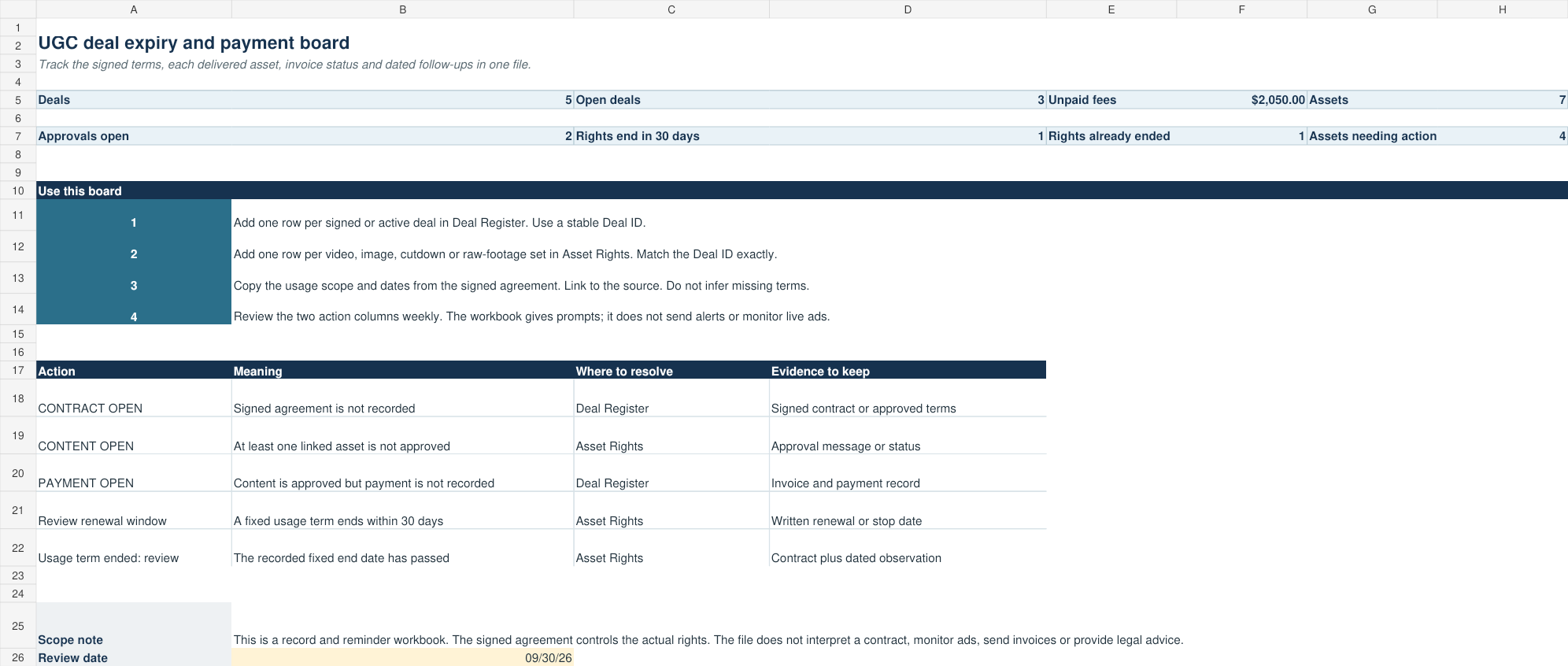1568x666 pixels.
Task: Select the 'CONTENT OPEN' action cell
Action: (x=134, y=435)
